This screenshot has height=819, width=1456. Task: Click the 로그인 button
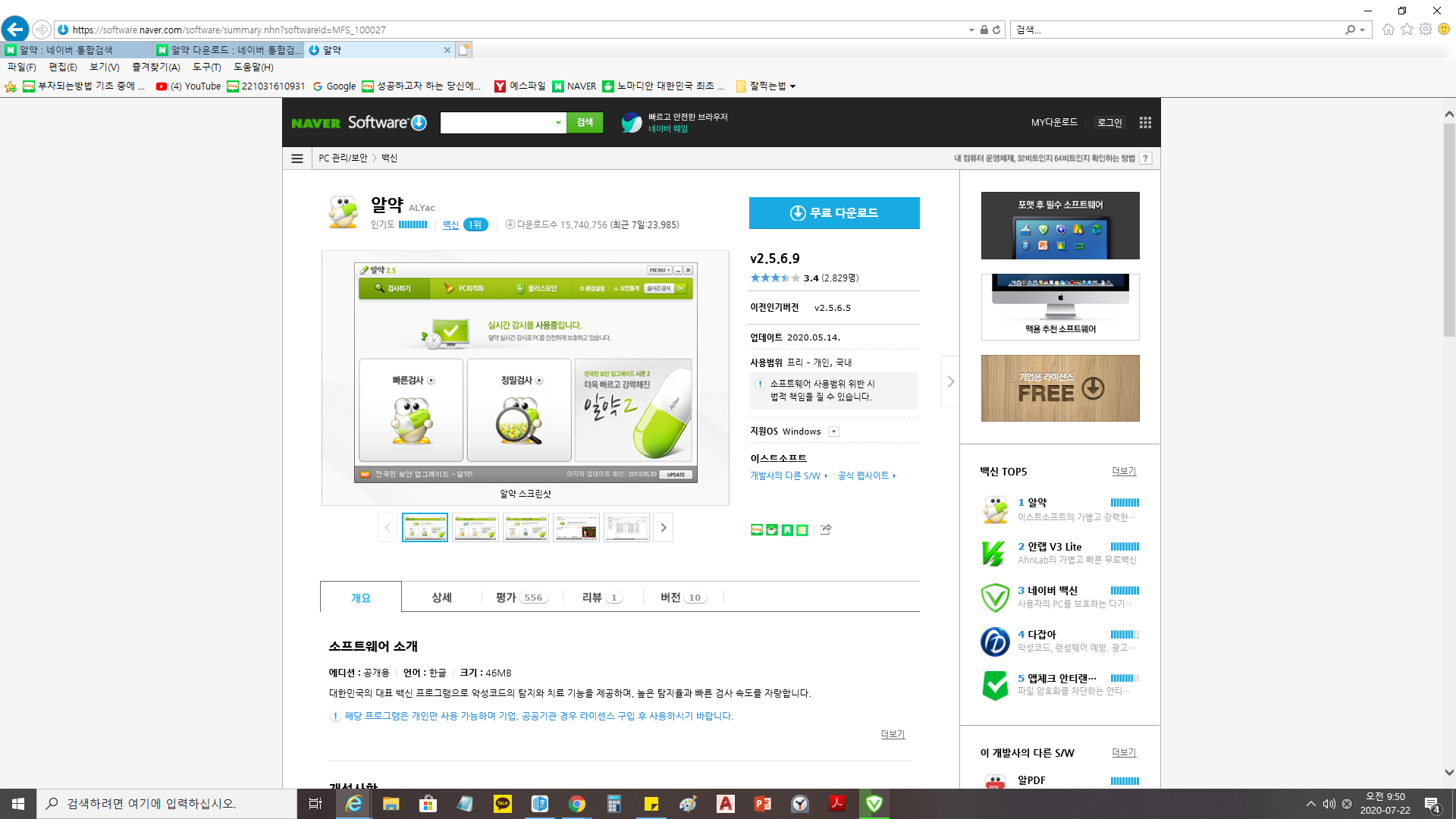1109,123
